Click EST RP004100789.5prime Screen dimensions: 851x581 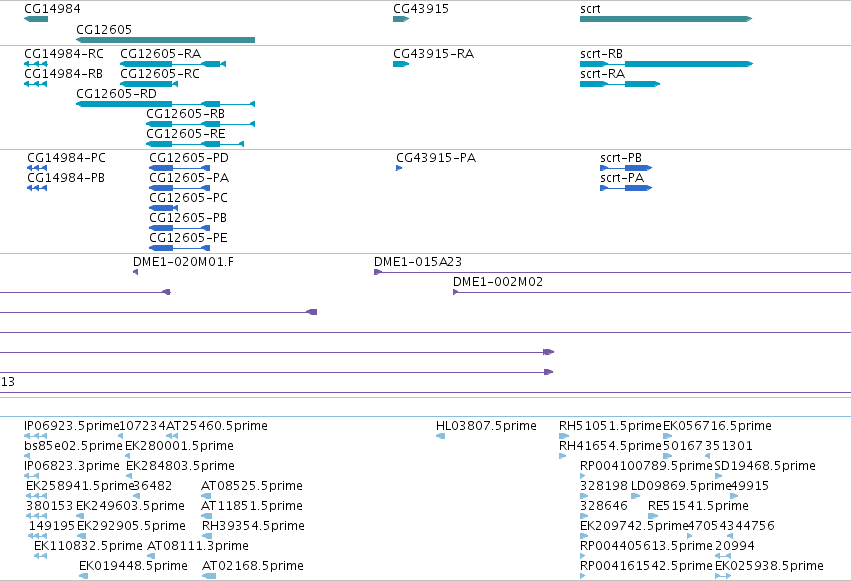coord(583,476)
